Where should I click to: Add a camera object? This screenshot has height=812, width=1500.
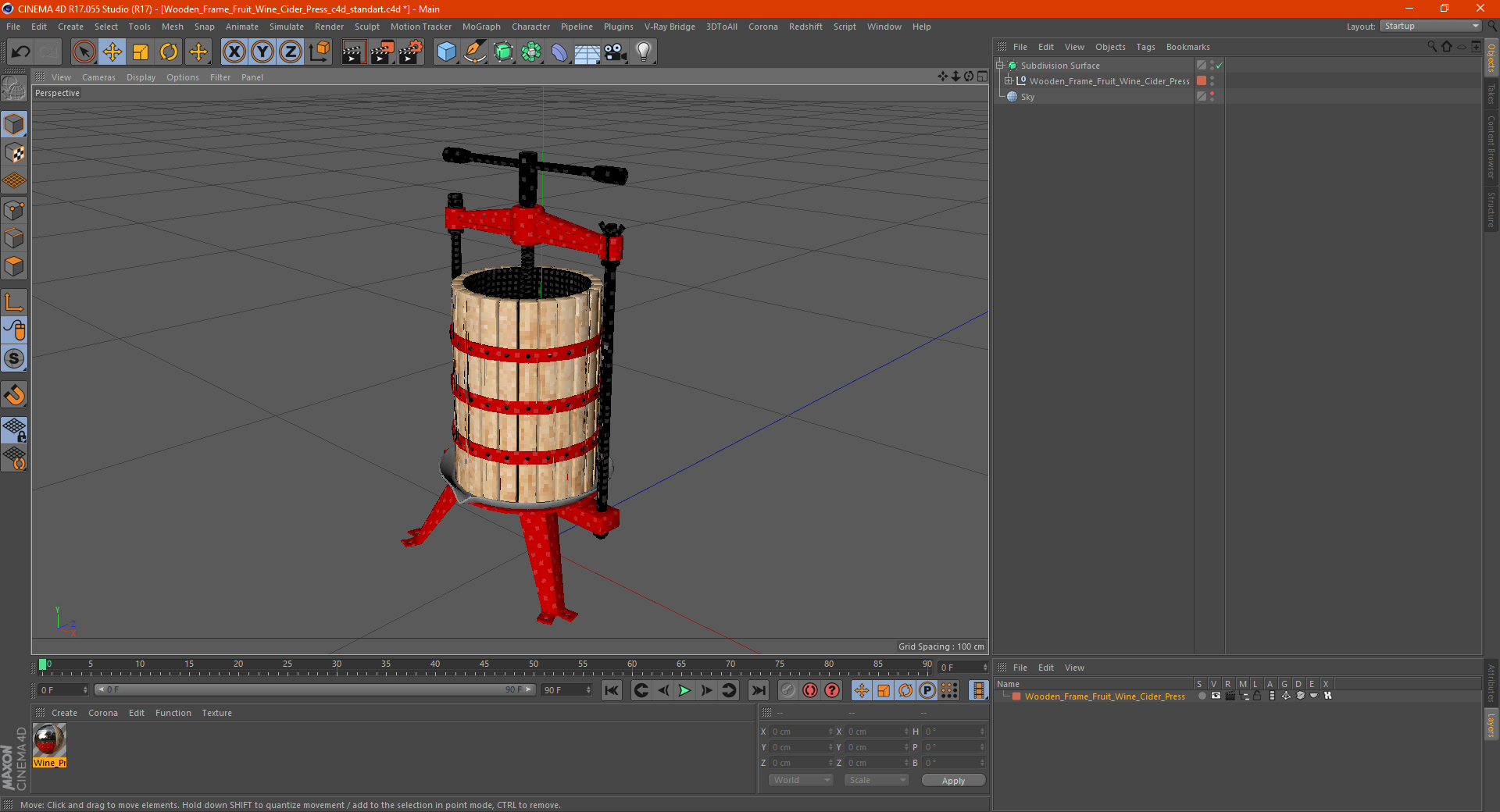click(x=616, y=52)
